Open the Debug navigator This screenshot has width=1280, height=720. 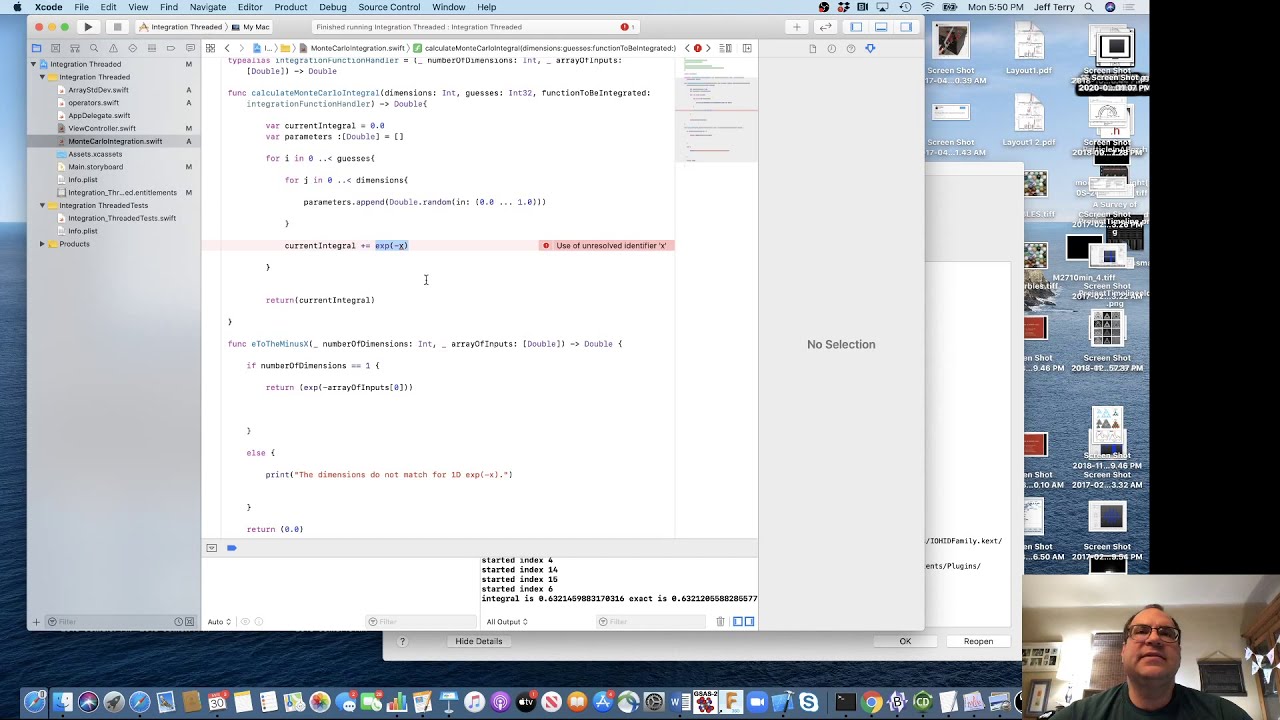[x=151, y=48]
